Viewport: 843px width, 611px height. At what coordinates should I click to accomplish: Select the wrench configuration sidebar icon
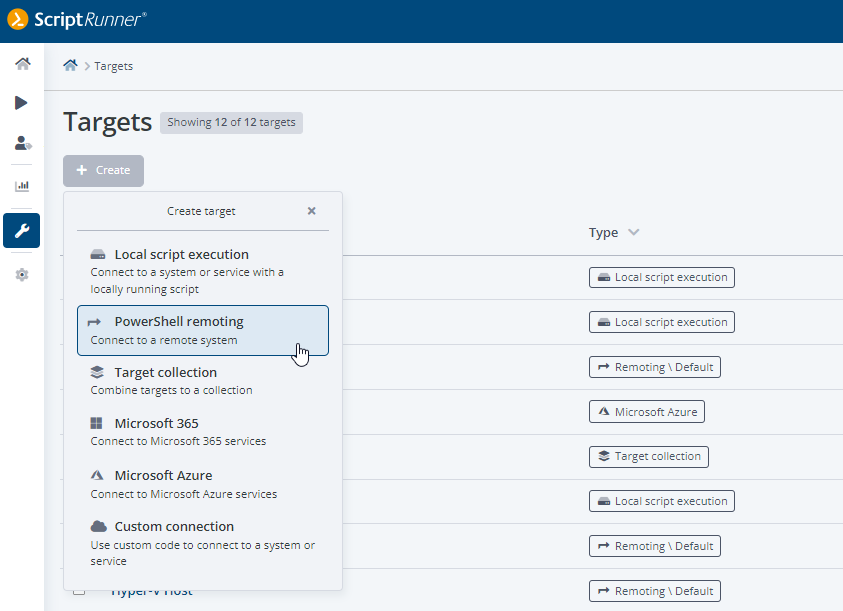point(22,231)
